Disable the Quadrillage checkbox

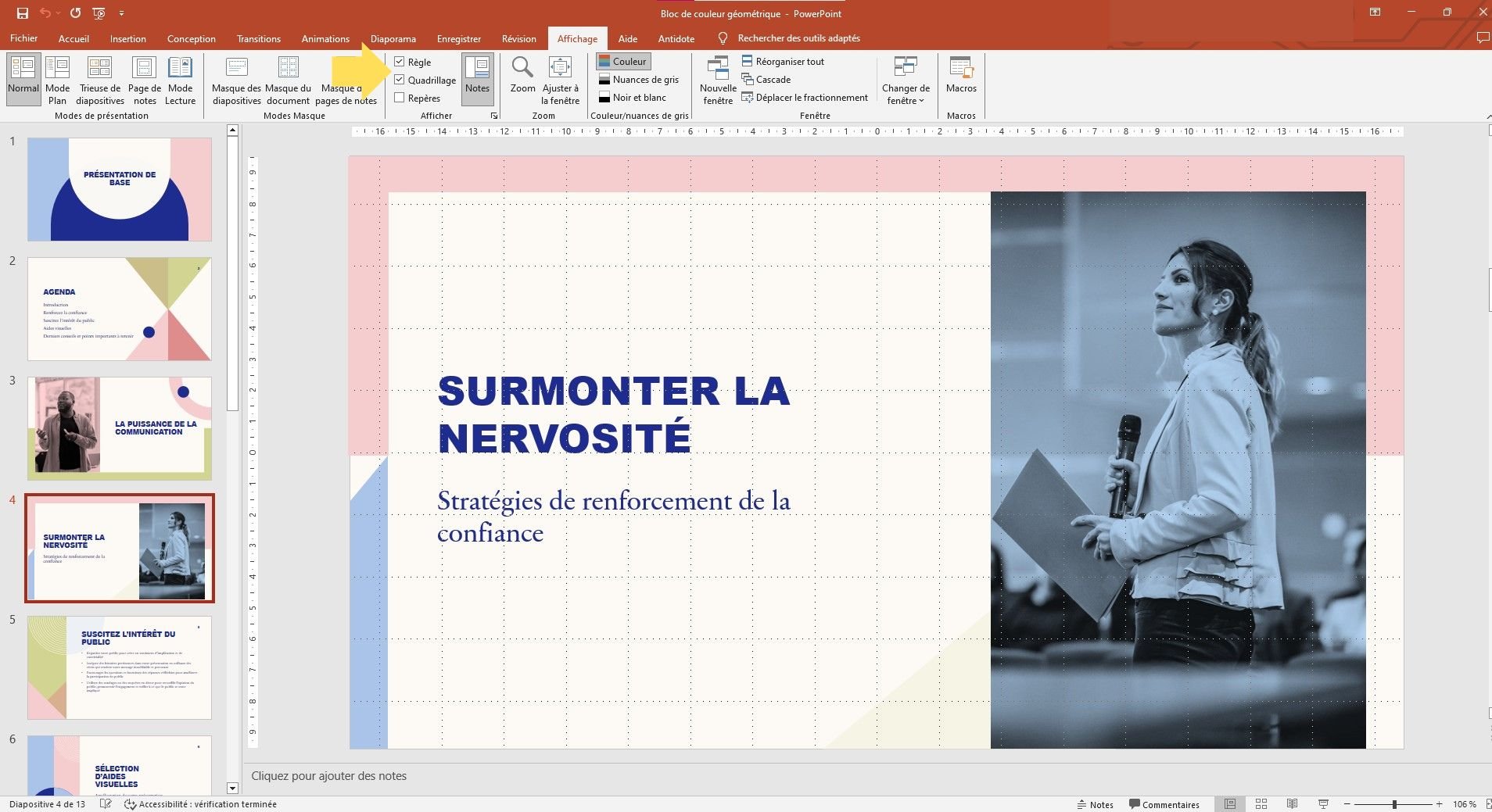pos(401,80)
